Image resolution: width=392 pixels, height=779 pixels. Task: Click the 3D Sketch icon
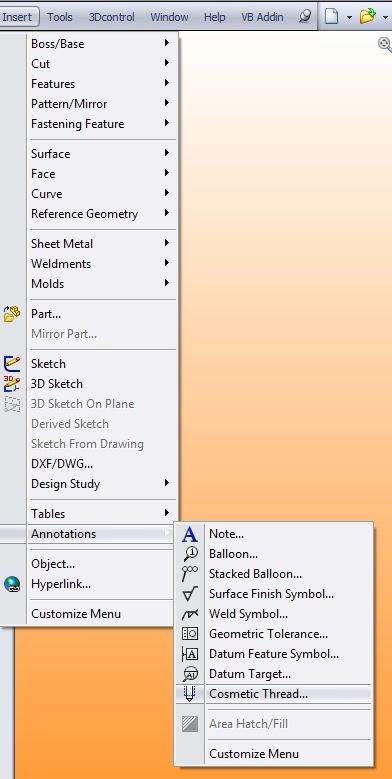tap(12, 384)
